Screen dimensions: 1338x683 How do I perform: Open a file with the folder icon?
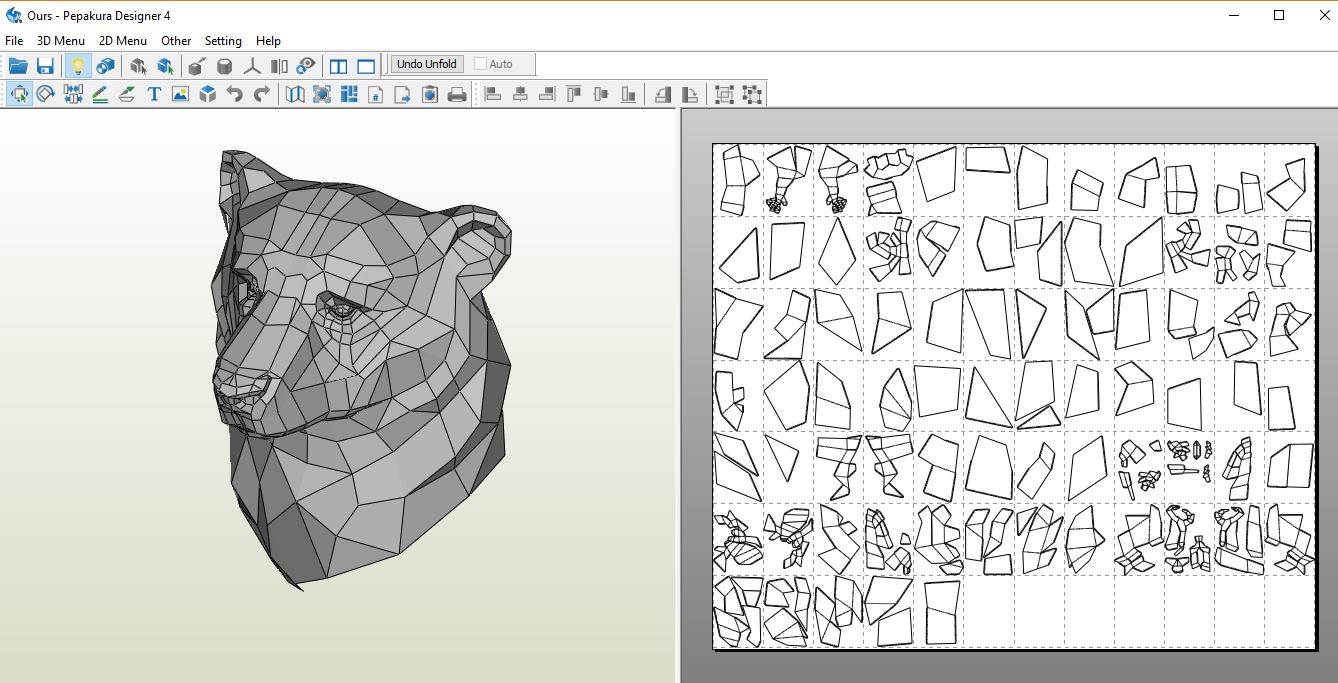(18, 66)
